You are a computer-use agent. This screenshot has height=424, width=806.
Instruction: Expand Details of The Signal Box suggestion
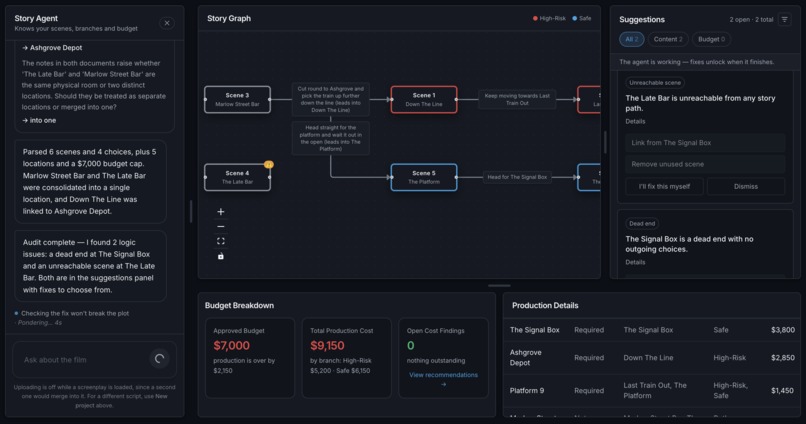635,262
